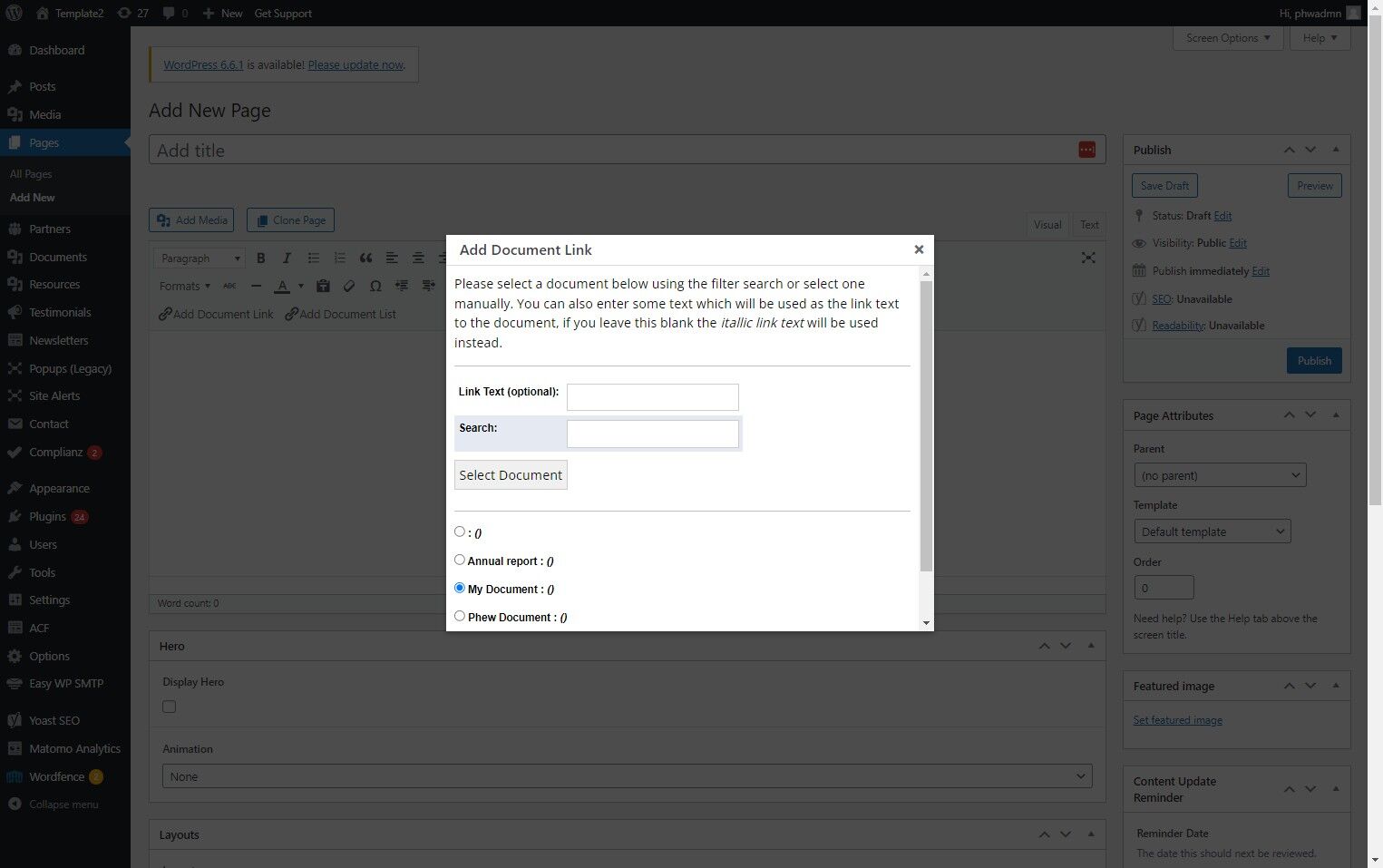Close the Add Document Link dialog

click(x=919, y=249)
